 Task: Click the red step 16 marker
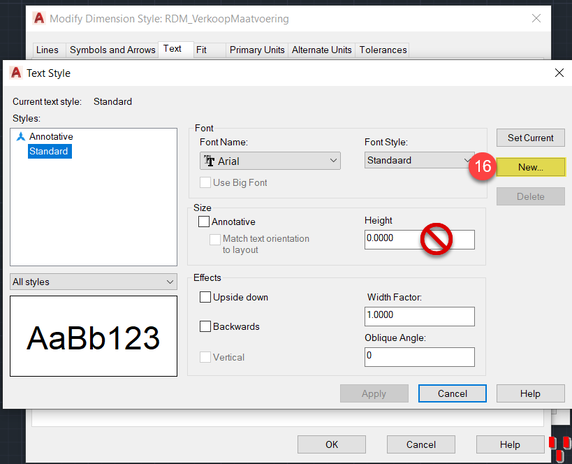482,166
